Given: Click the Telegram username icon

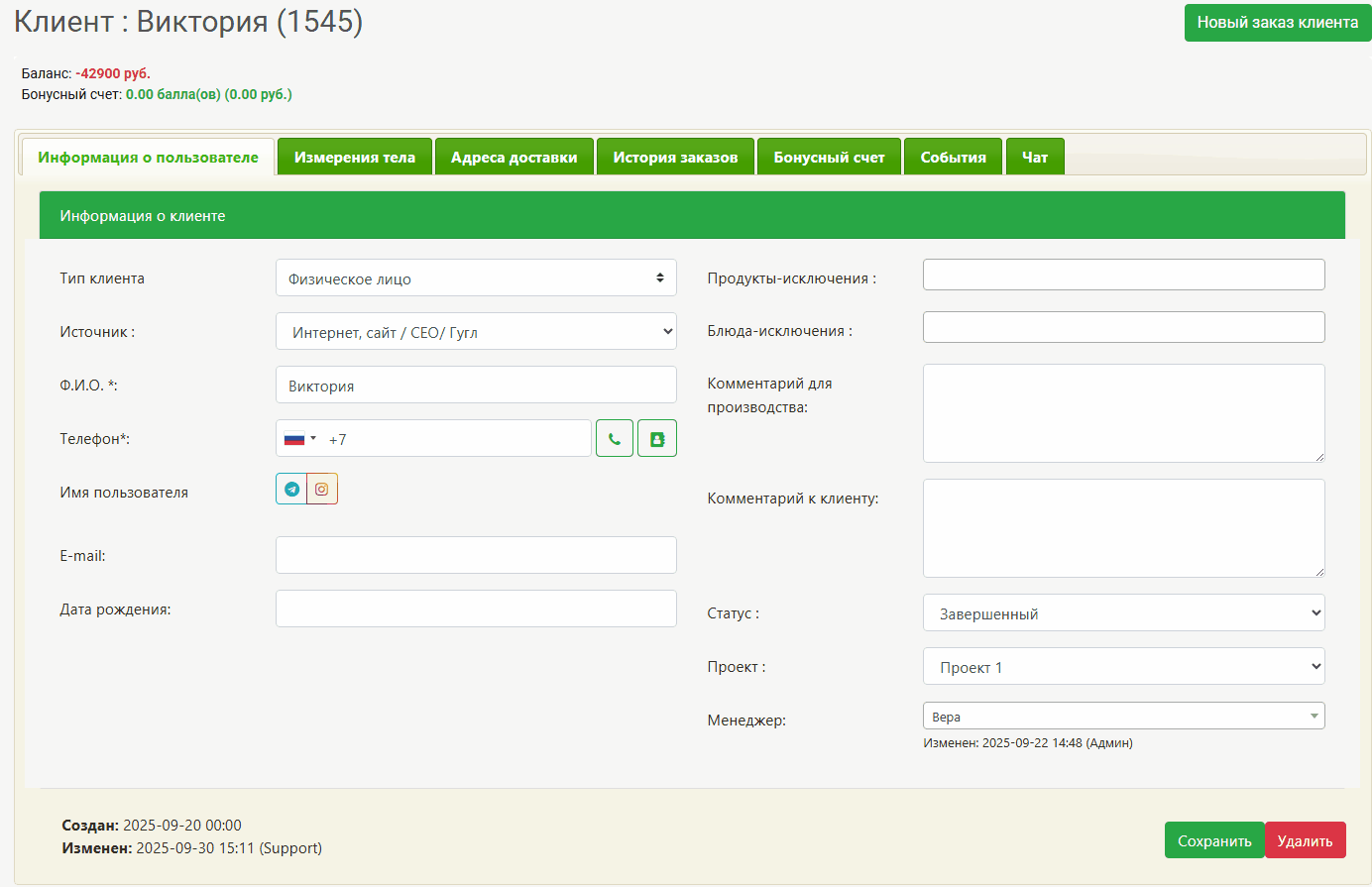Looking at the screenshot, I should [x=291, y=489].
